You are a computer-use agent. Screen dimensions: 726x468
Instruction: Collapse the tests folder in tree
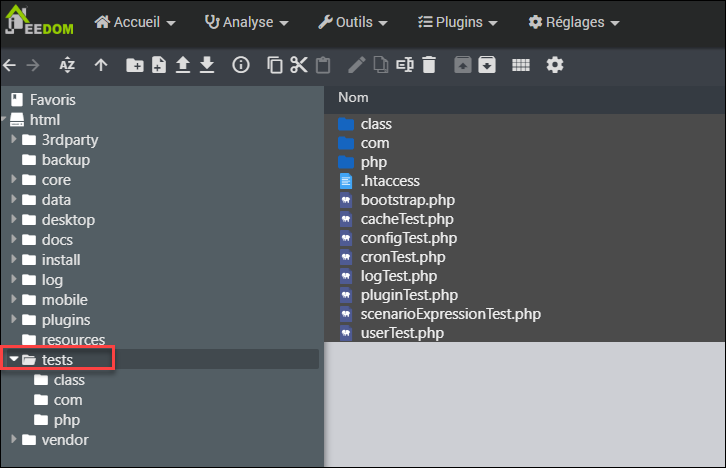pyautogui.click(x=13, y=359)
